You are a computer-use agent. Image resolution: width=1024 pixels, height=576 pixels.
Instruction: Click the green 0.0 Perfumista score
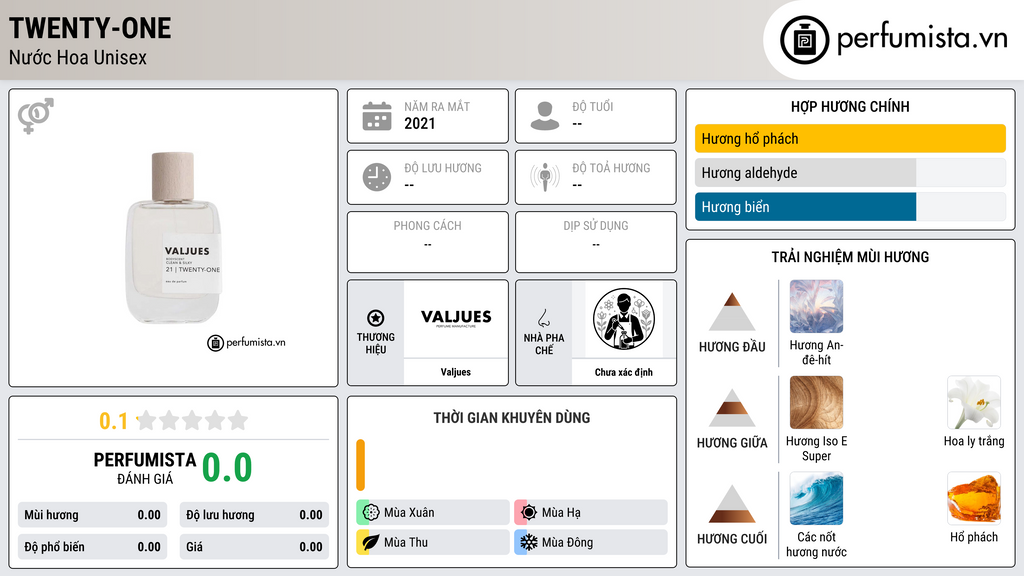[227, 468]
